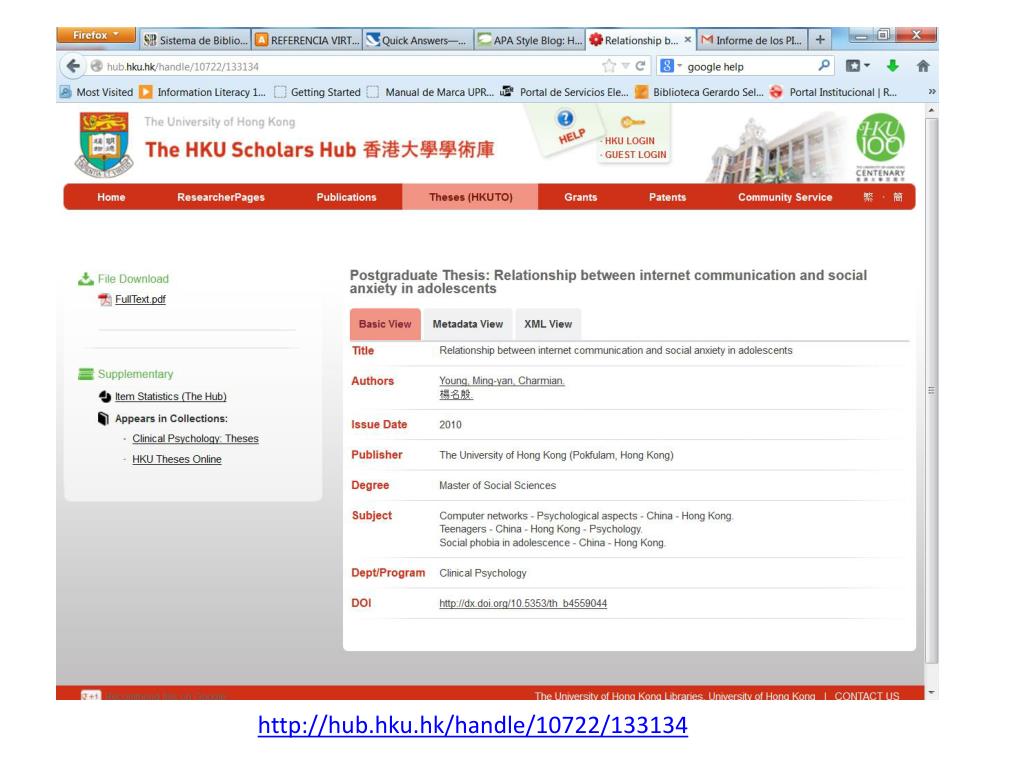
Task: Expand the search engine selector arrow
Action: click(679, 66)
